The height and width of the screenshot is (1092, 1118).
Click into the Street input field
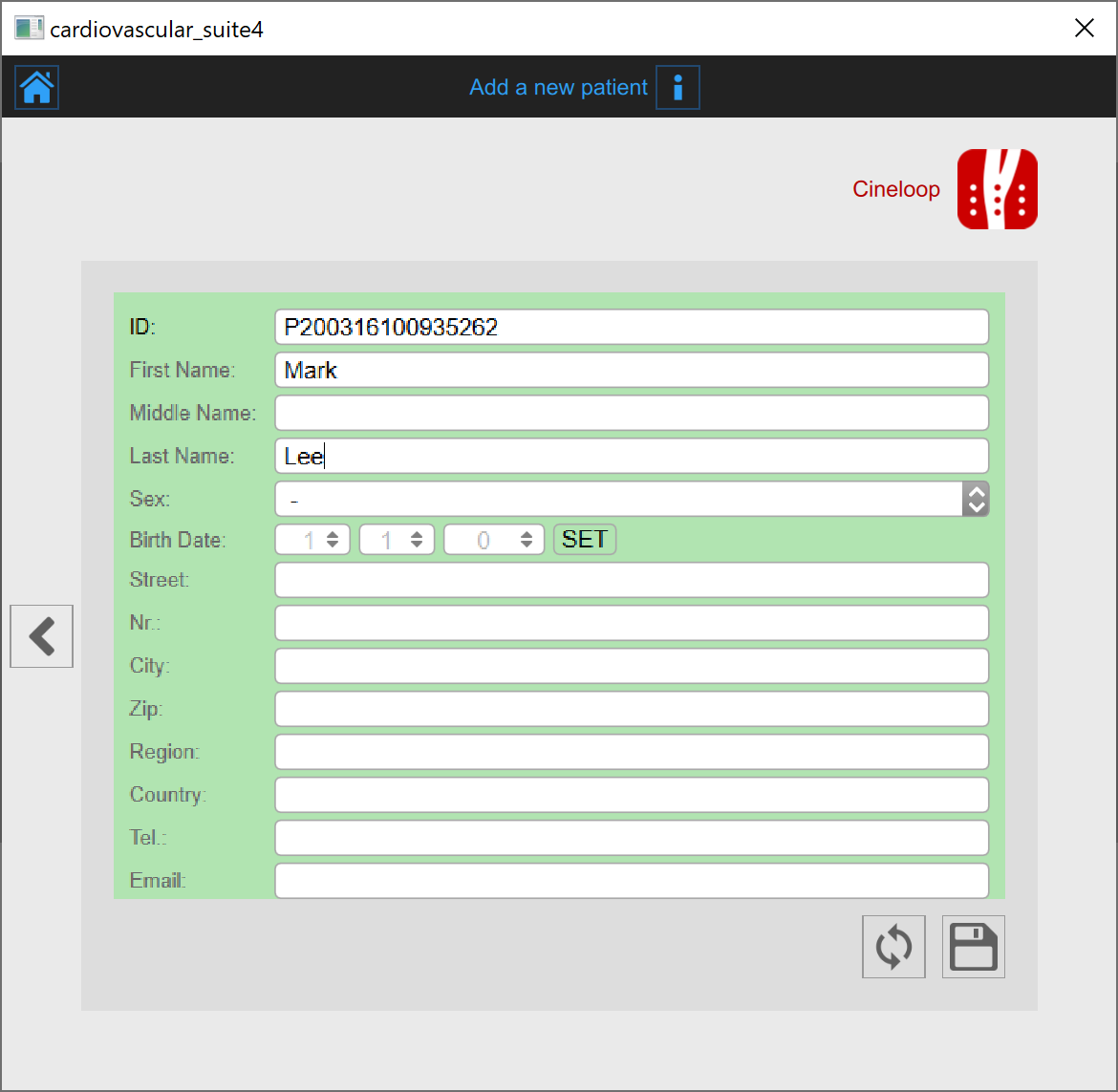[631, 580]
